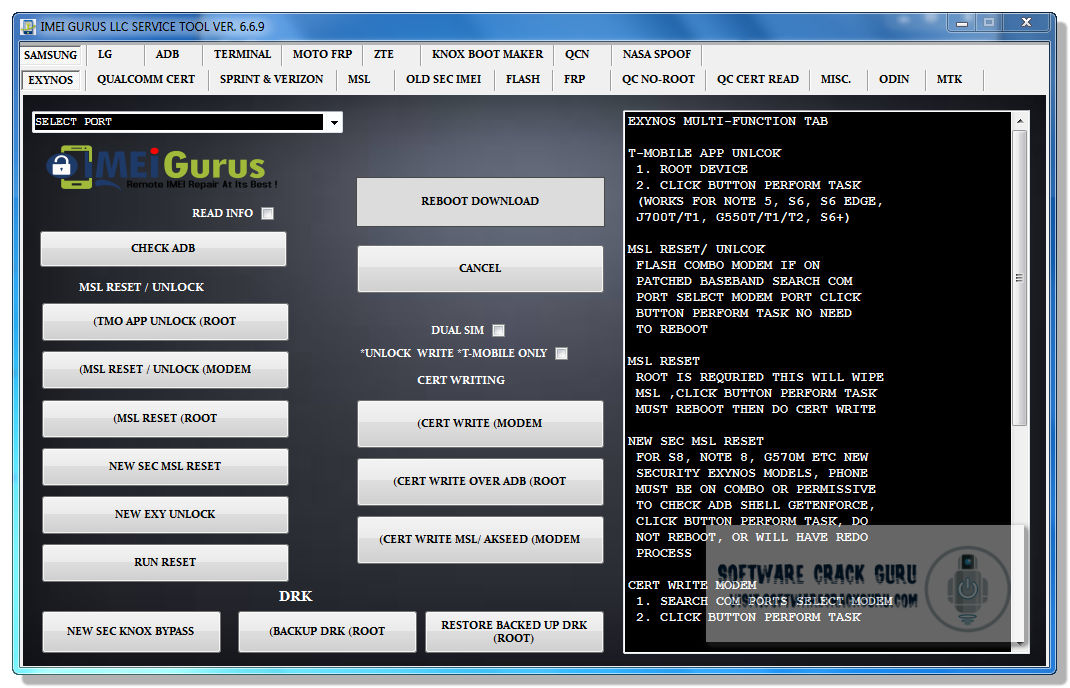The width and height of the screenshot is (1070, 688).
Task: Click the CERT WRITE (MODEM button
Action: [480, 424]
